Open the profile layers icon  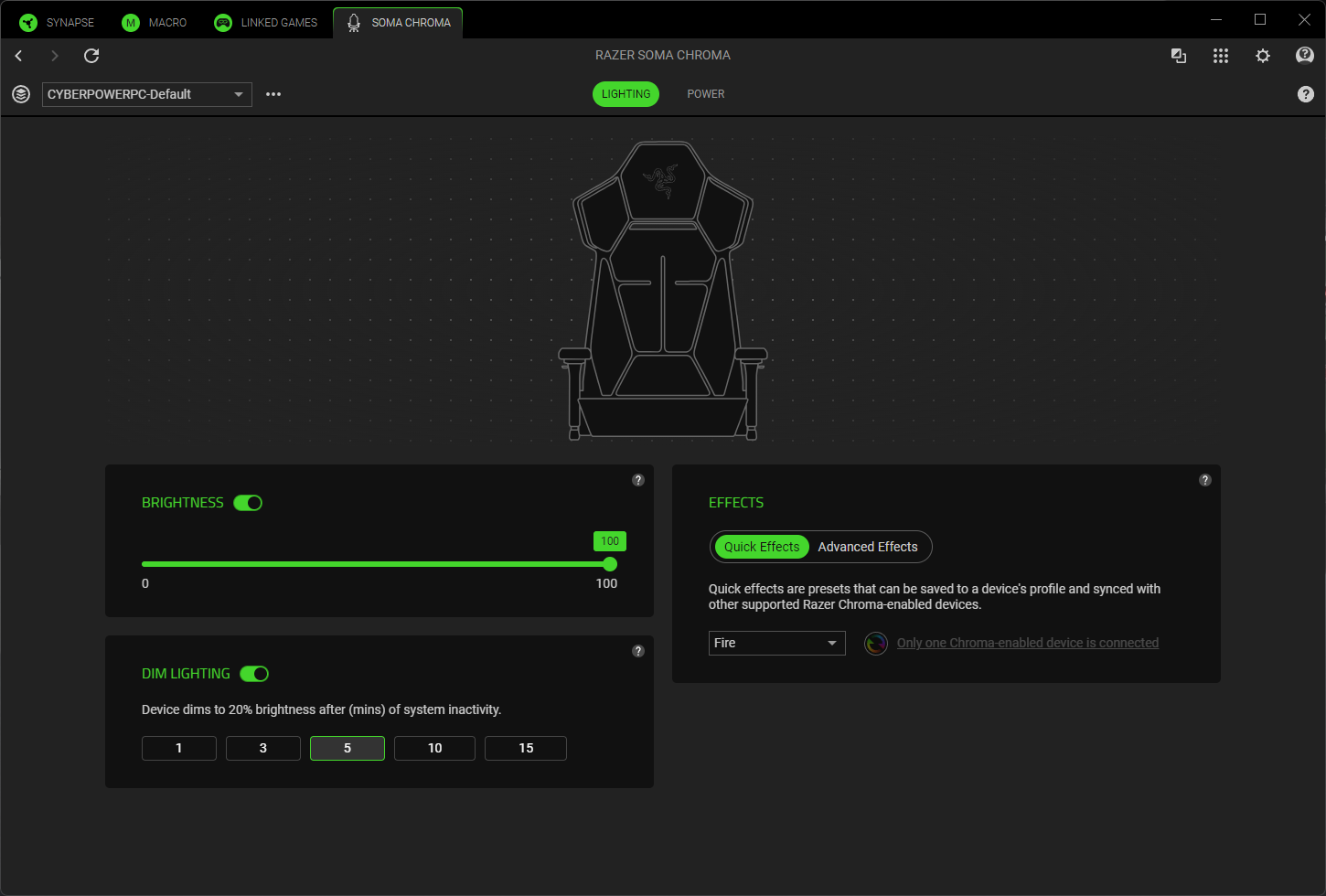(21, 94)
